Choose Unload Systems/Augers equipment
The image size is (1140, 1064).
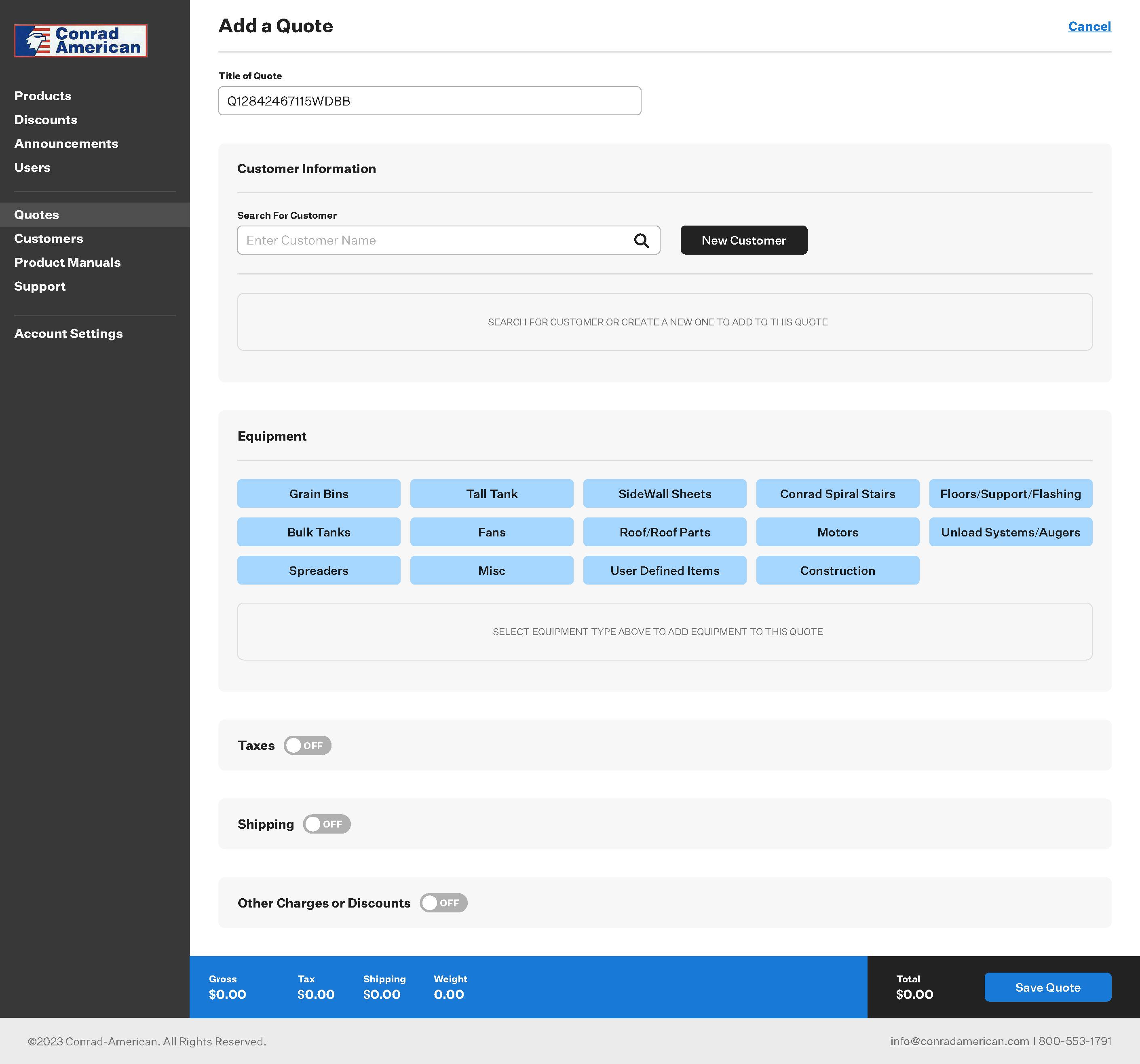[1010, 532]
